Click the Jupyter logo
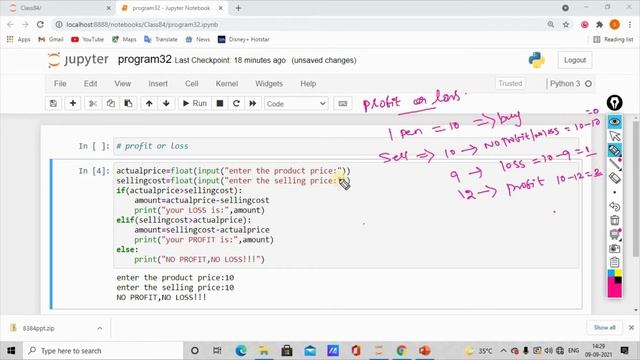The width and height of the screenshot is (640, 360). (78, 60)
